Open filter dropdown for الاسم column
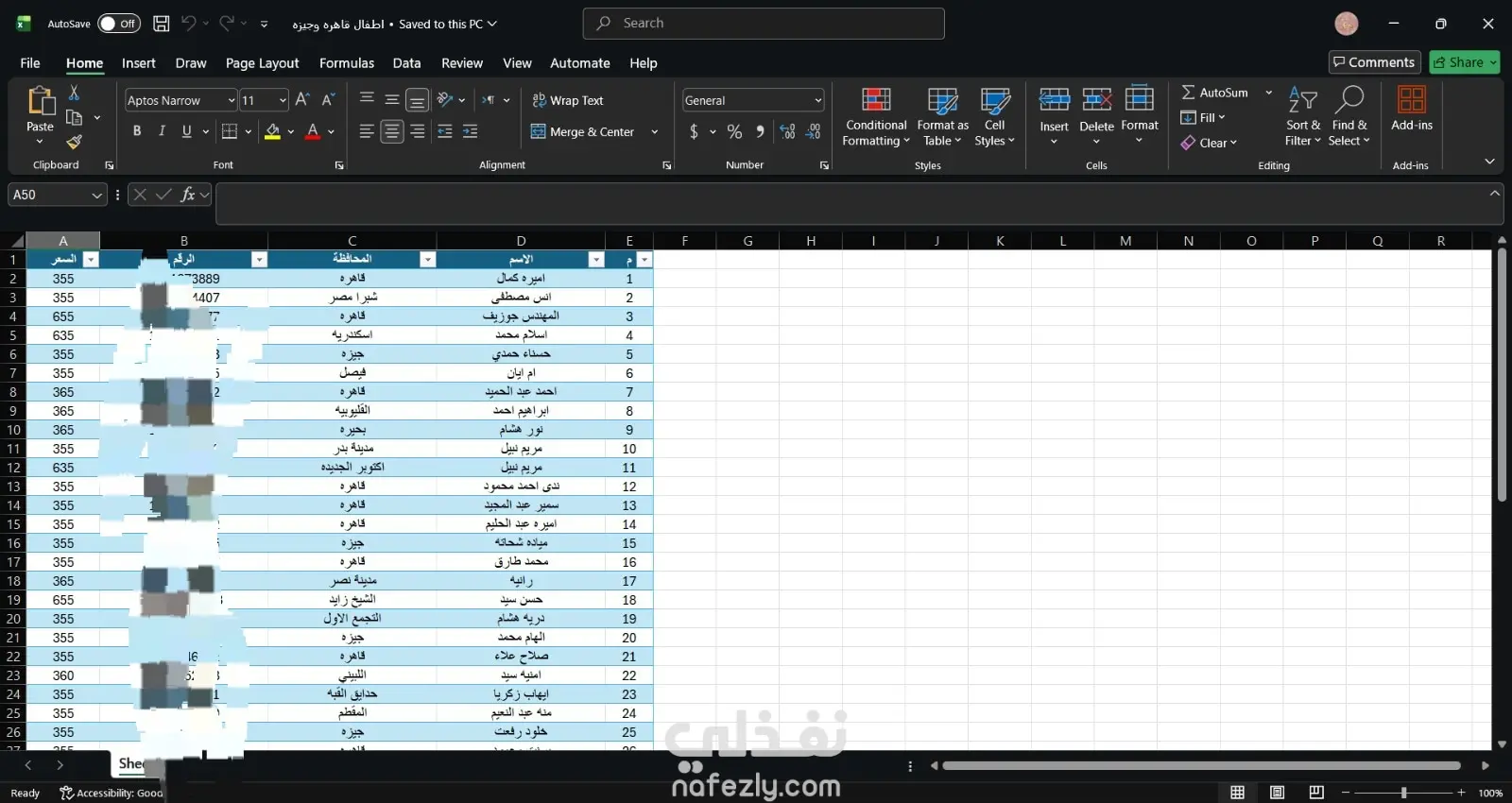Screen dimensions: 1512x803 pyautogui.click(x=596, y=260)
